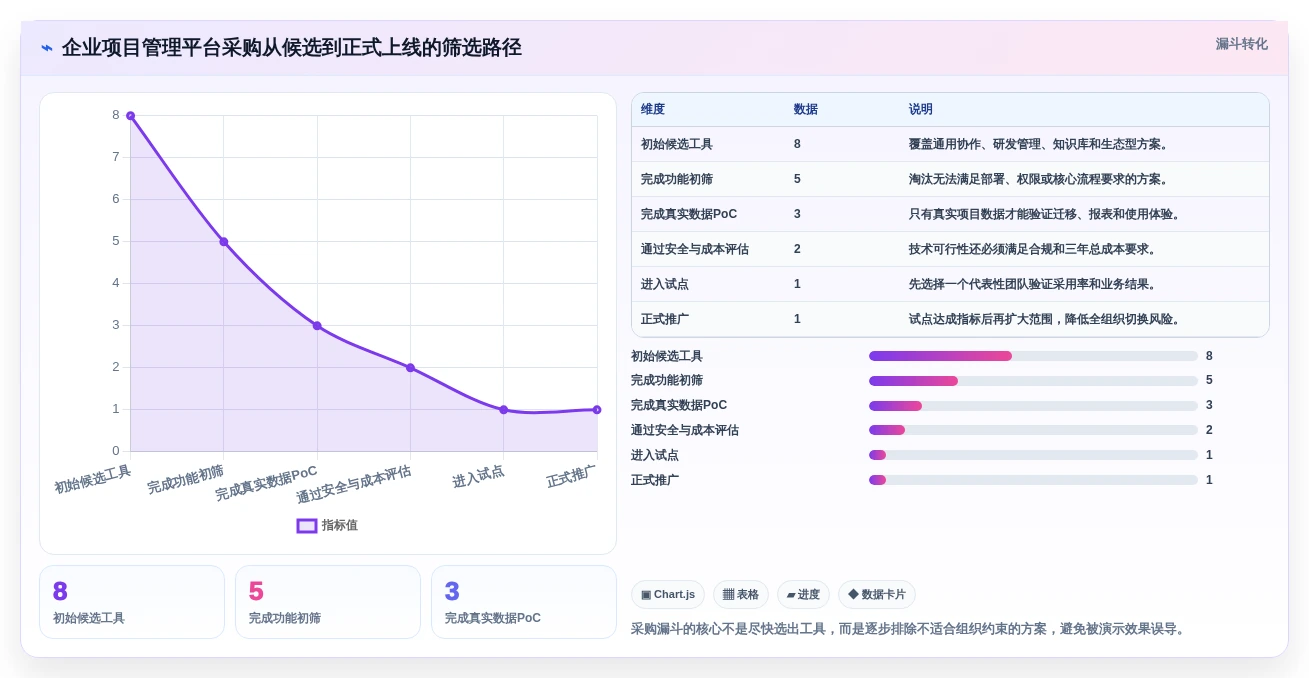Select table row 进入试点
The width and height of the screenshot is (1309, 678).
[x=950, y=284]
